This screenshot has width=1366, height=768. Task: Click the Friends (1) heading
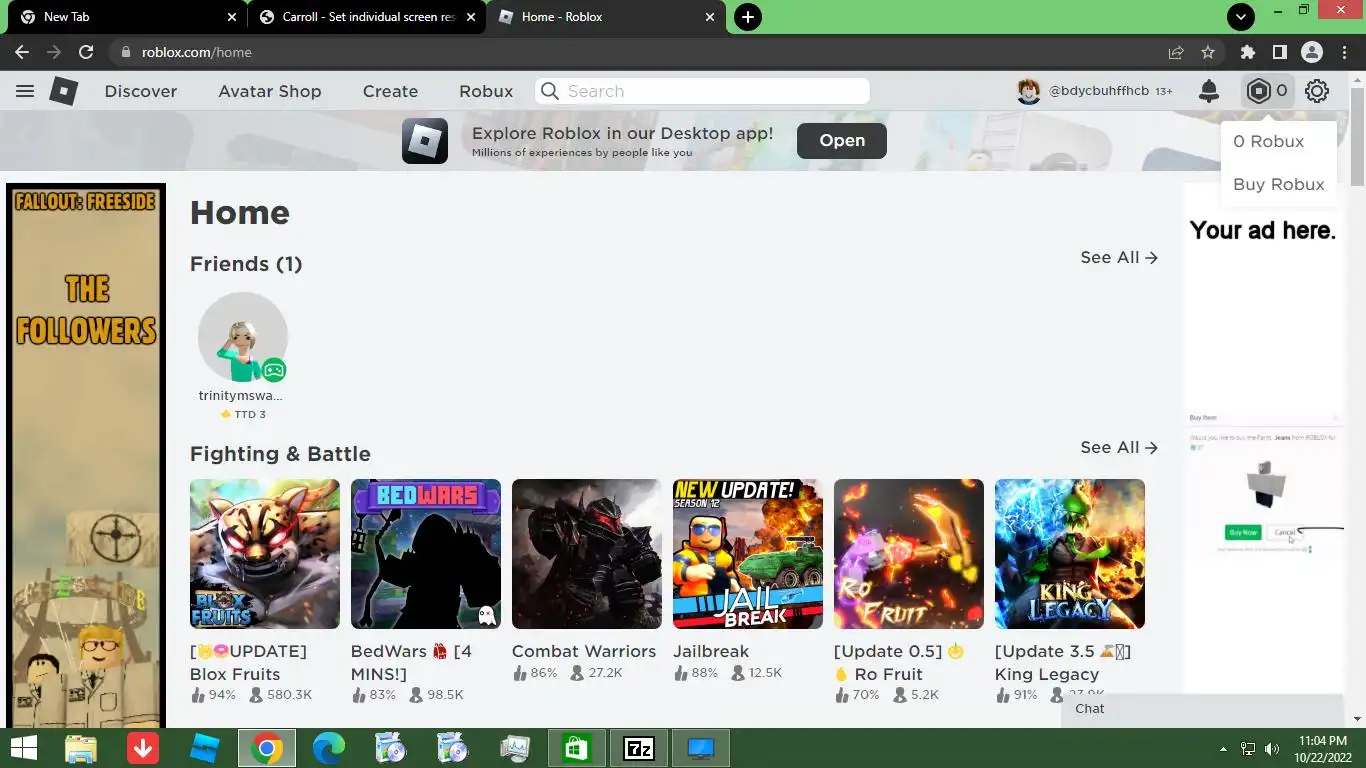pos(246,264)
